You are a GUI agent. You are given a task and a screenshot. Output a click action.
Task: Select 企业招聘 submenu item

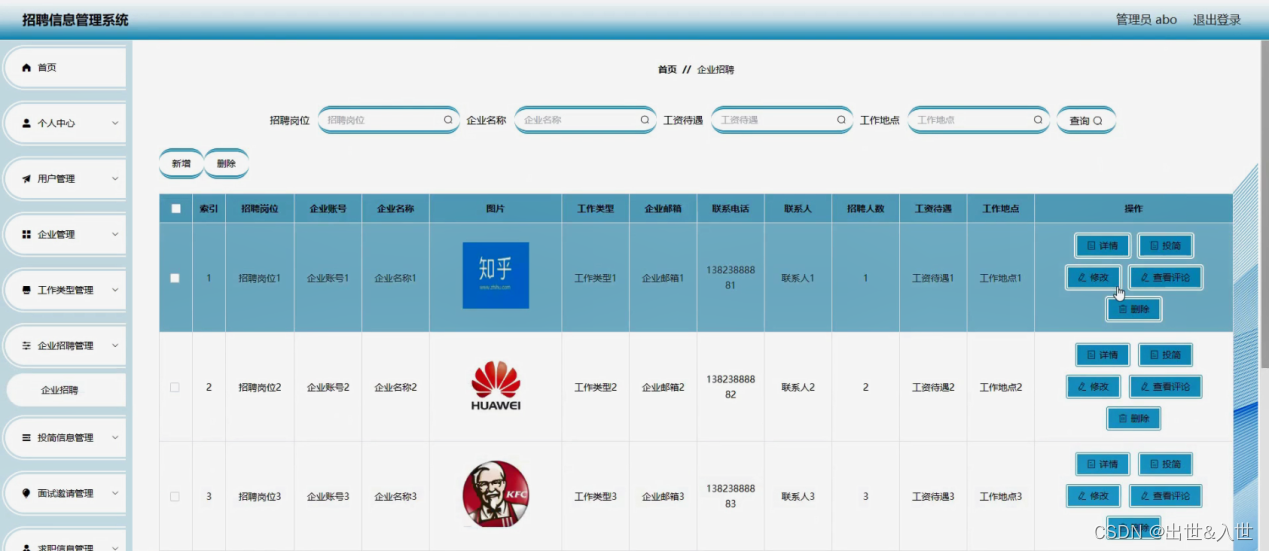coord(65,391)
